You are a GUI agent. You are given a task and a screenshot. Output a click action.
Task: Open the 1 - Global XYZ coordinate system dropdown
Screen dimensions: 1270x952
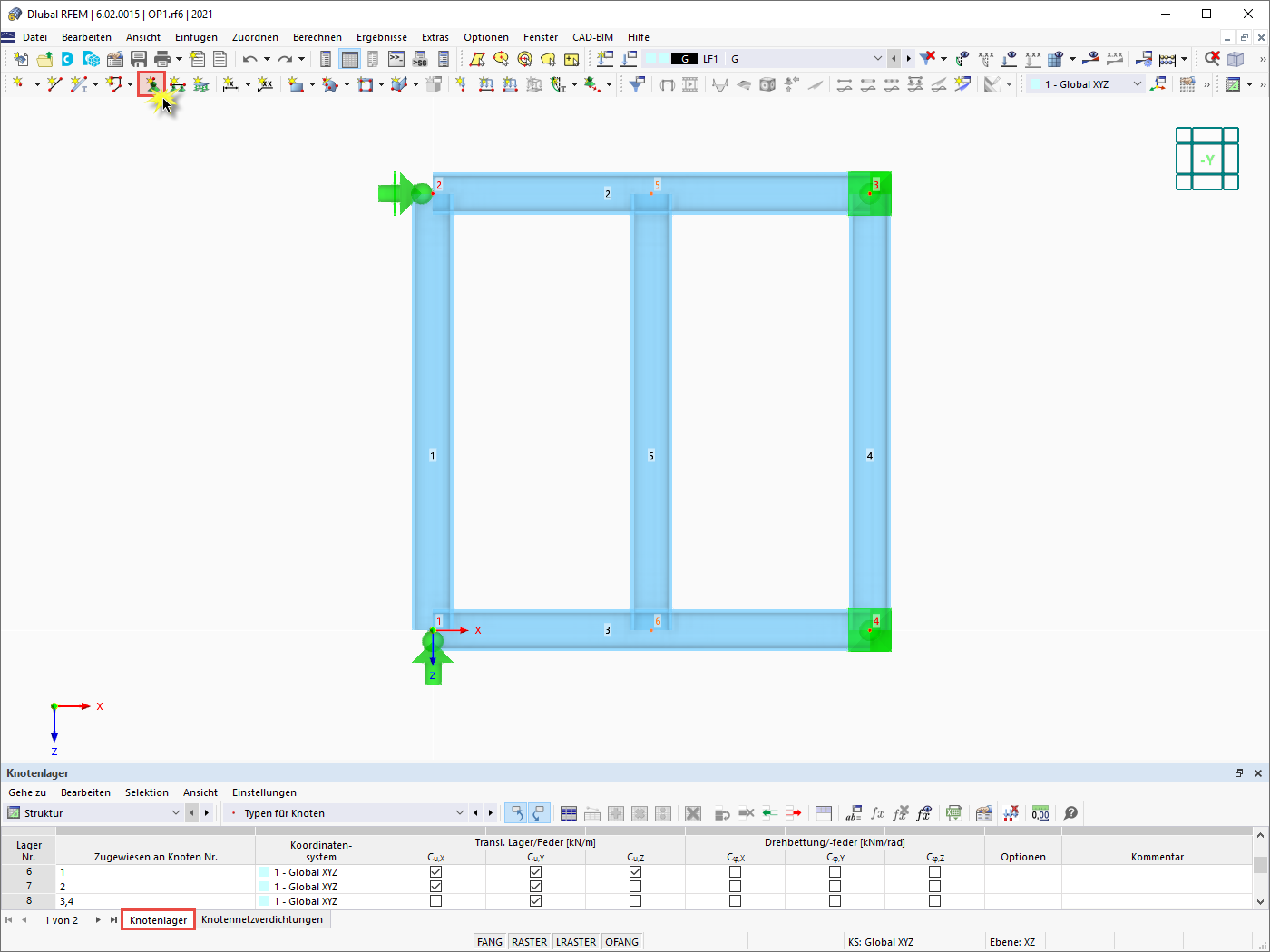point(1137,84)
